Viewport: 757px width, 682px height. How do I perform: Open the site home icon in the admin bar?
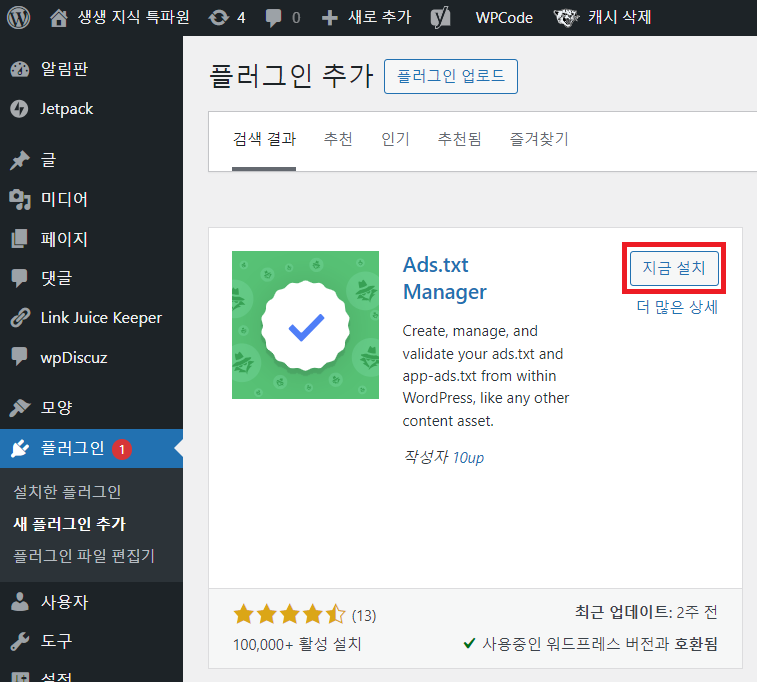58,18
